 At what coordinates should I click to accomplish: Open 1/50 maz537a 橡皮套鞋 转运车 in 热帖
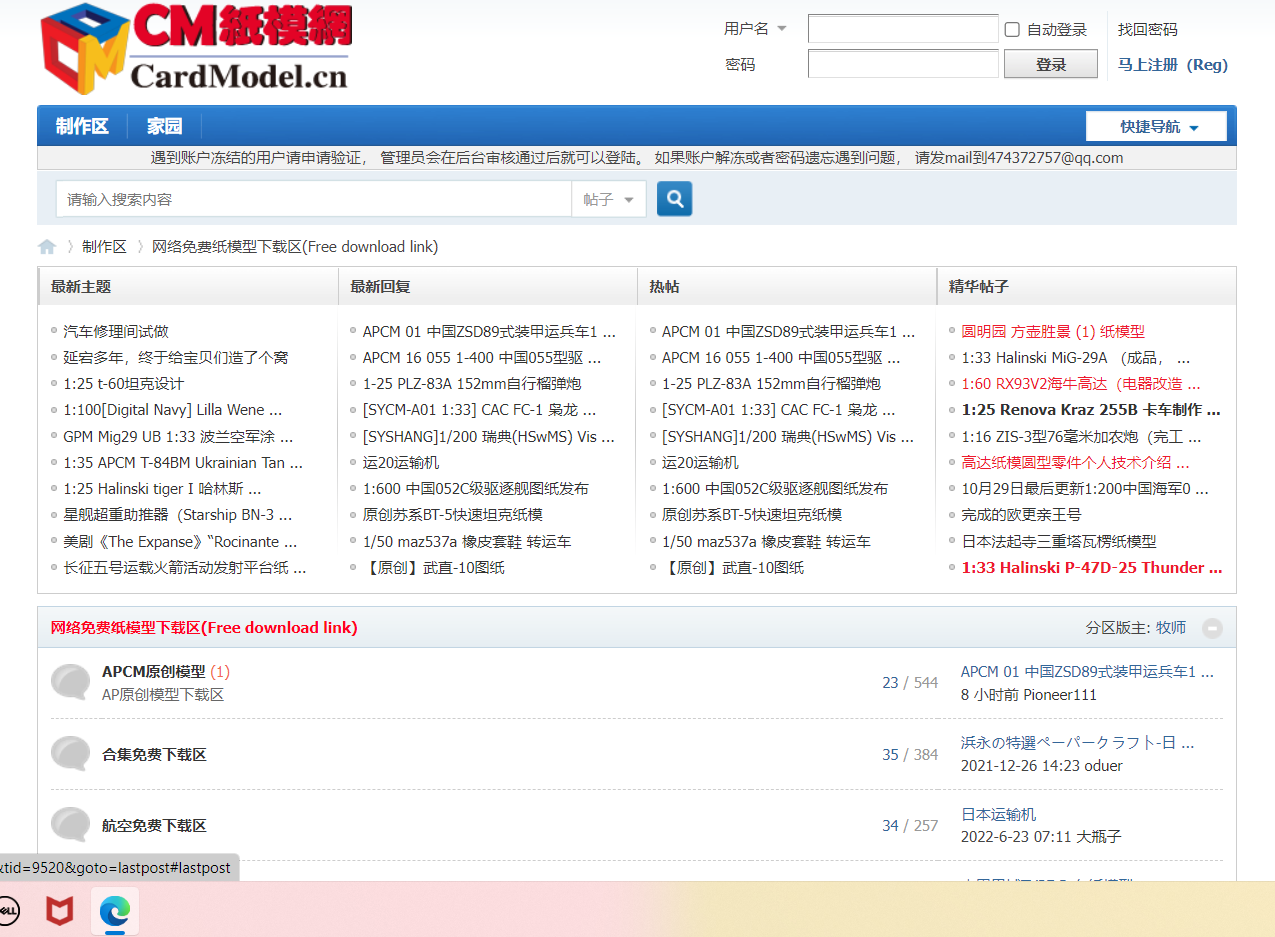(x=766, y=541)
